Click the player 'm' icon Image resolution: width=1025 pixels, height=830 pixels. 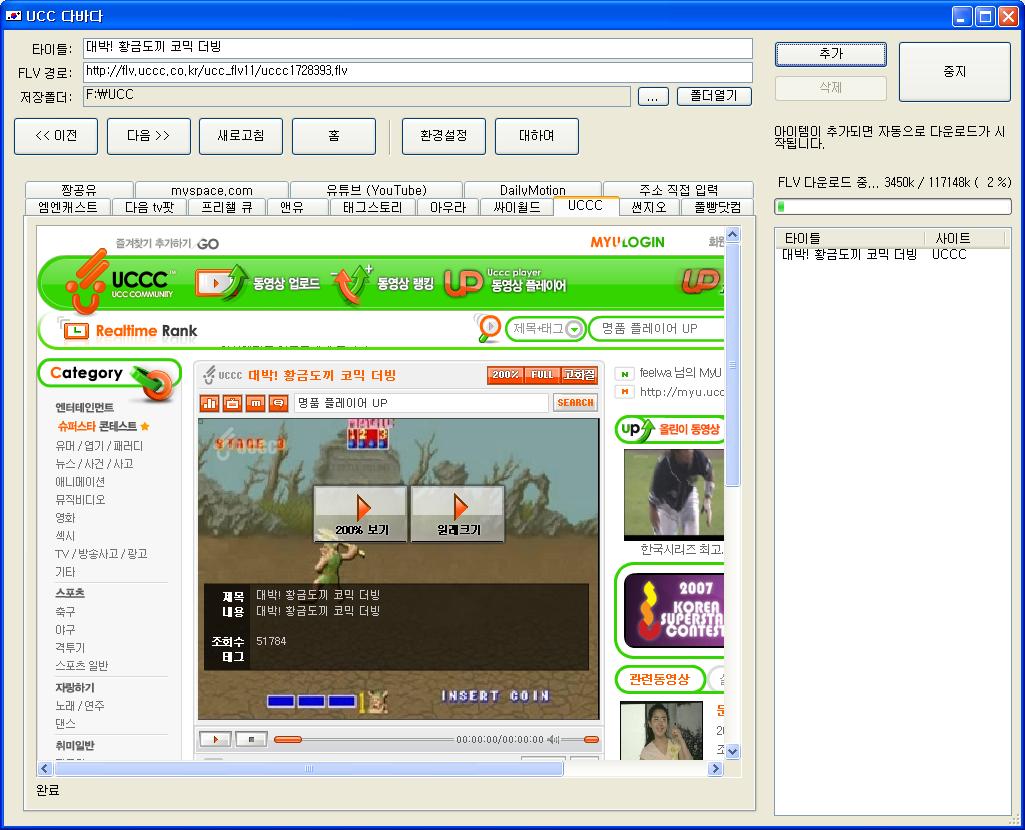[x=256, y=403]
